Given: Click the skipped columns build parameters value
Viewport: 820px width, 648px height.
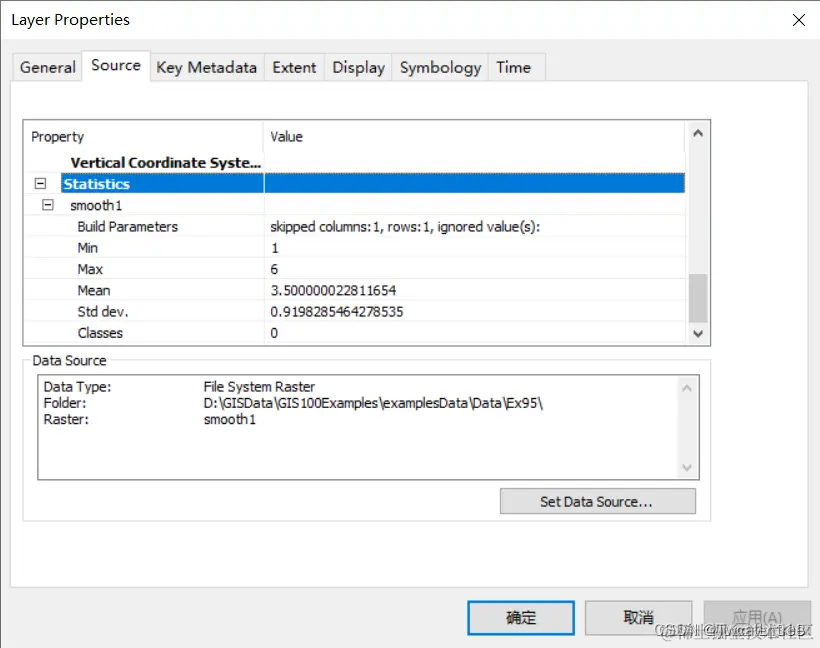Looking at the screenshot, I should tap(405, 226).
